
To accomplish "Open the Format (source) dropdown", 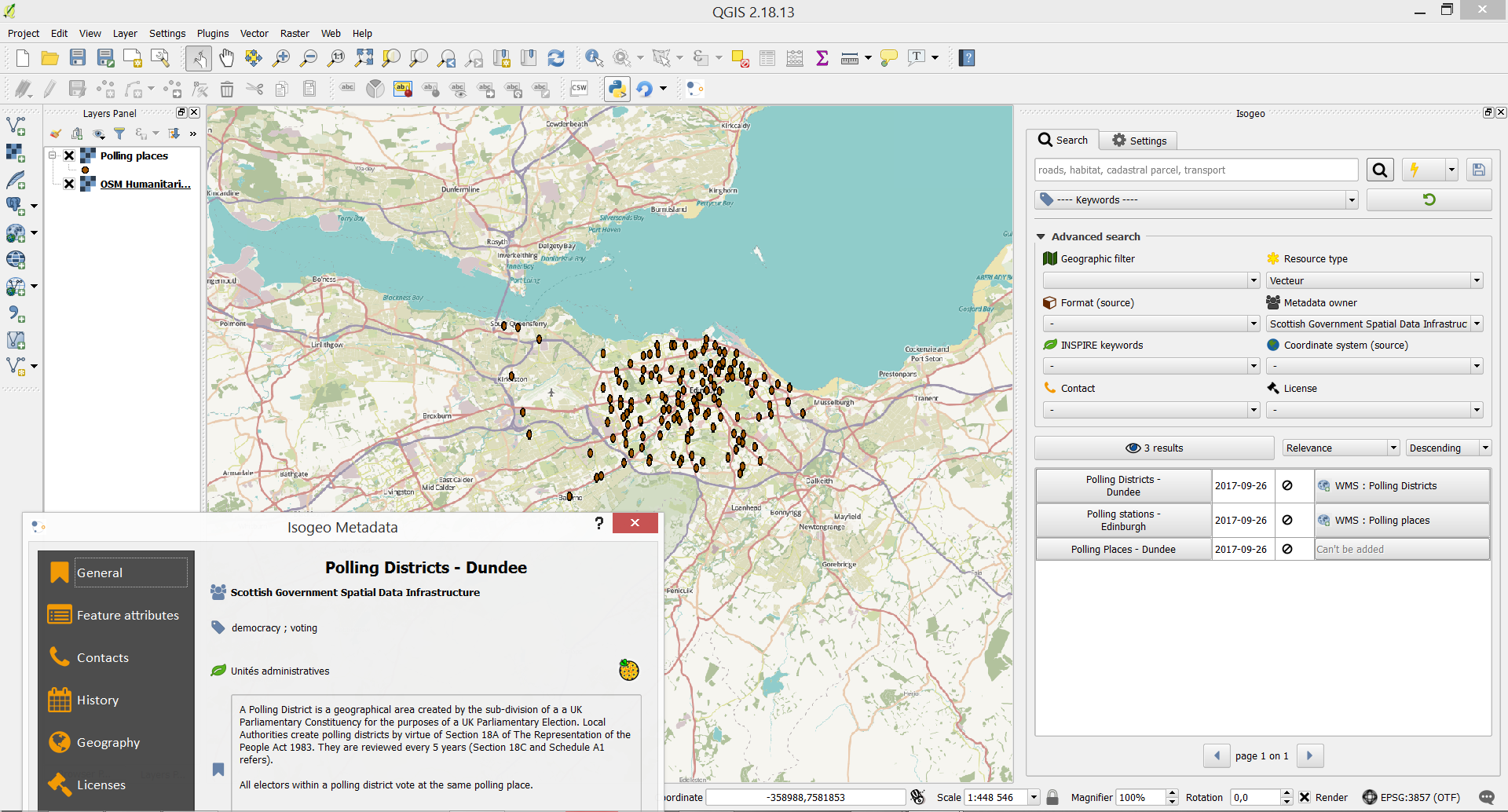I will (1151, 324).
